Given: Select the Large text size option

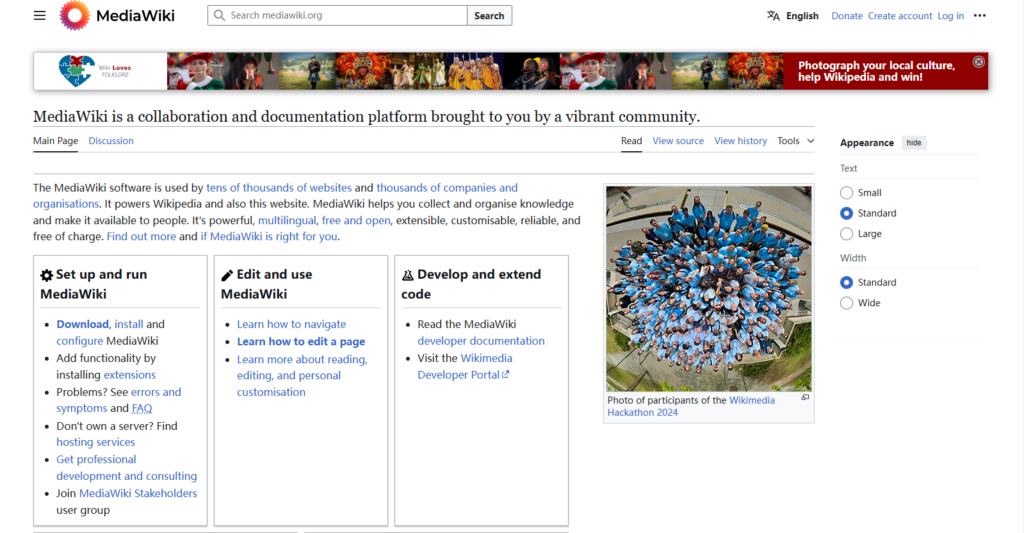Looking at the screenshot, I should coord(847,234).
